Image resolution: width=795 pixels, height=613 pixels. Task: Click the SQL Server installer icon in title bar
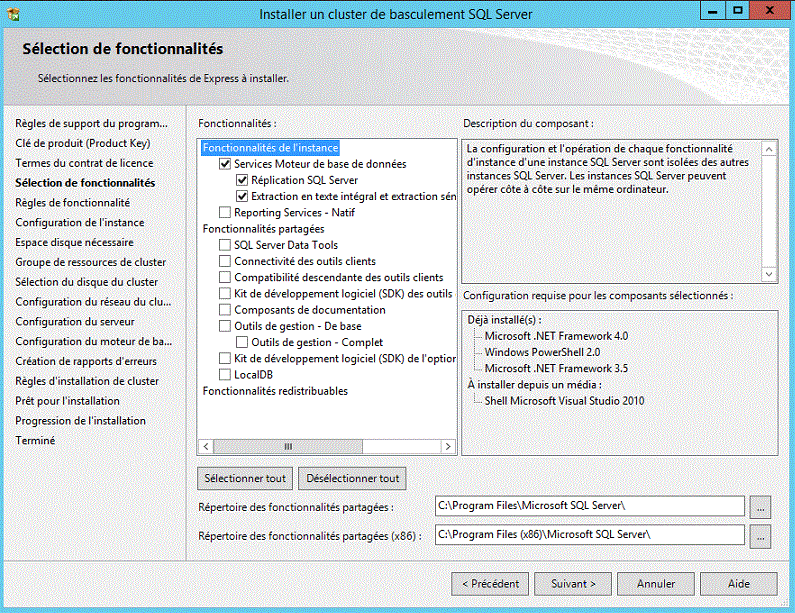point(14,14)
